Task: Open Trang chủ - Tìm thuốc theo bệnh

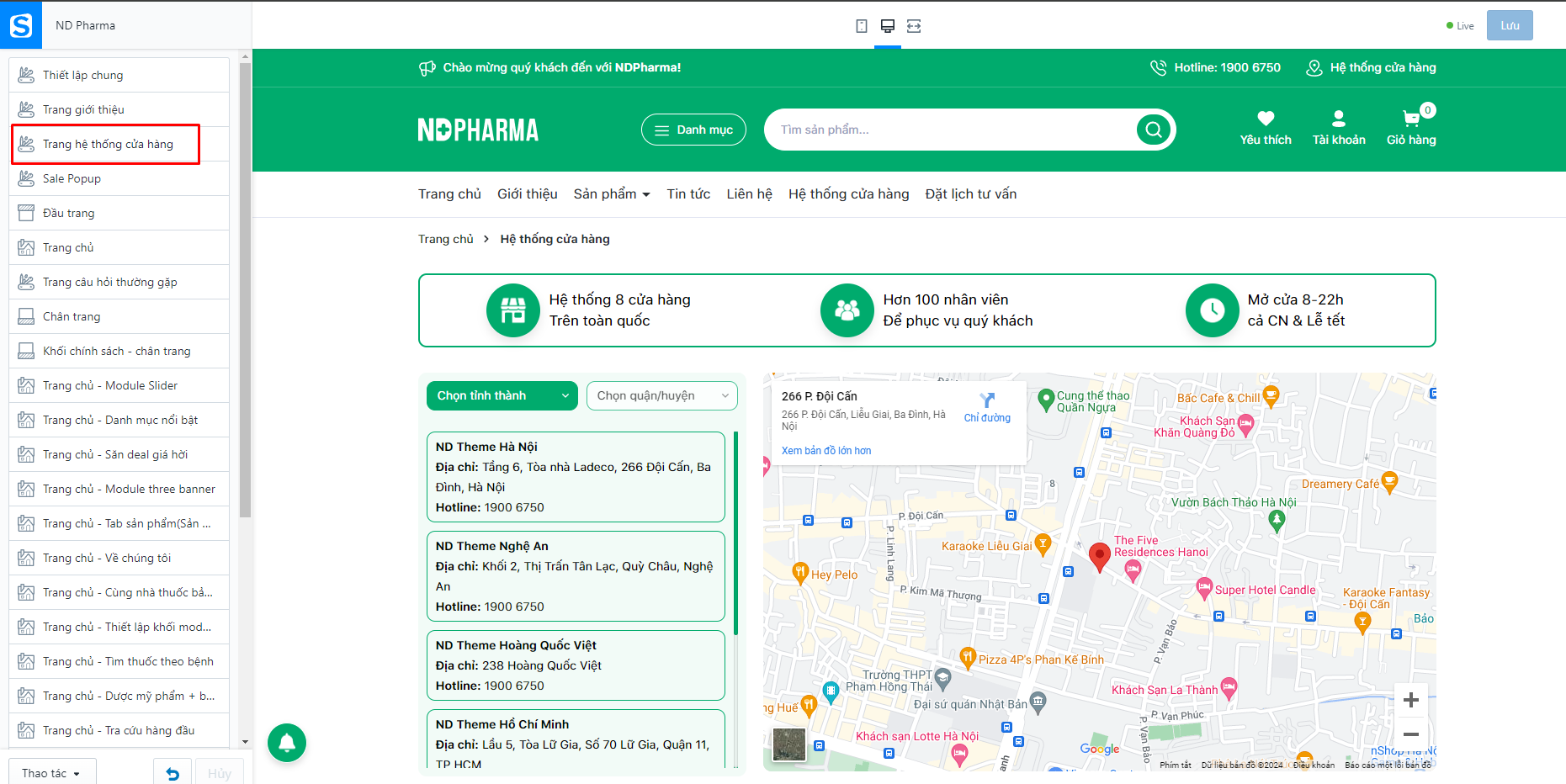Action: tap(119, 661)
